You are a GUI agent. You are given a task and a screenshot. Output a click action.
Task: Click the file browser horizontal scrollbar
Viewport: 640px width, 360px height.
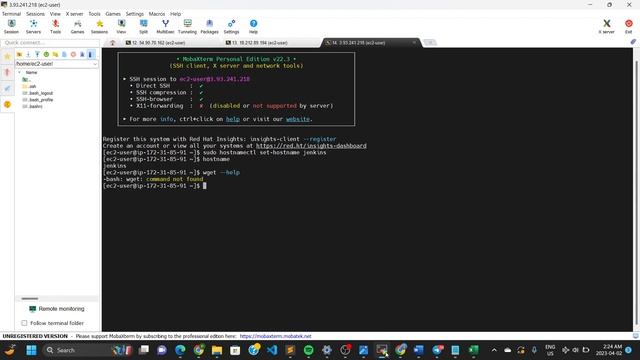tap(30, 298)
